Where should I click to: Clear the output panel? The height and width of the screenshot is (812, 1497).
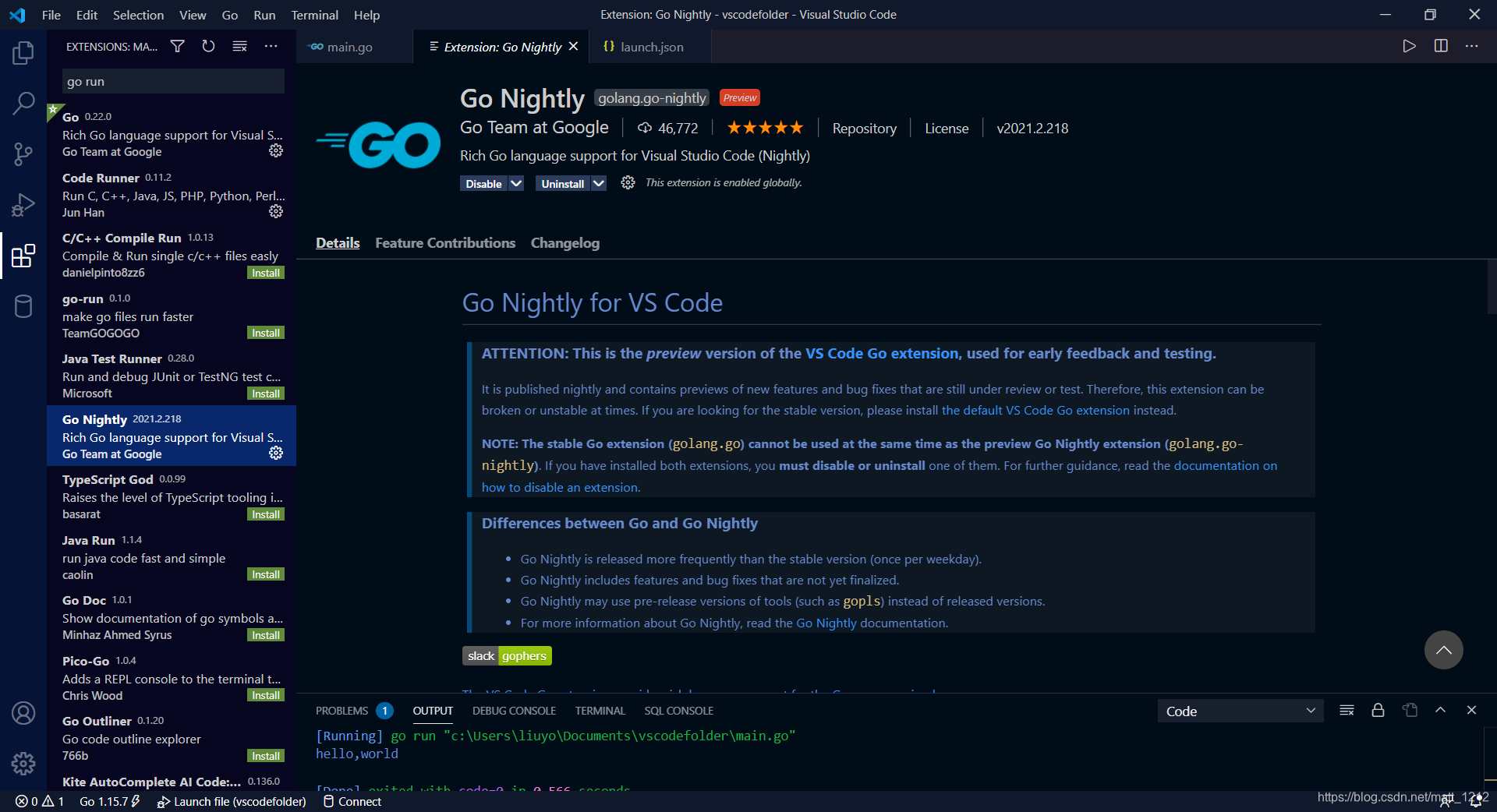click(1347, 710)
